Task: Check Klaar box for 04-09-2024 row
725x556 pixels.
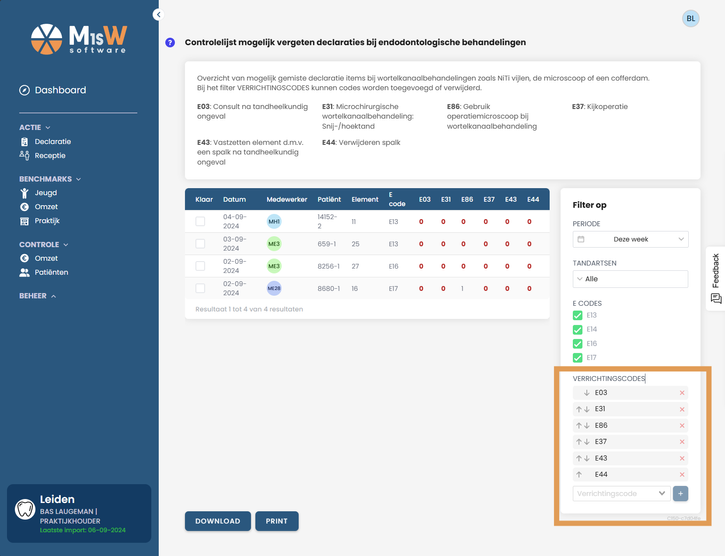Action: [200, 222]
